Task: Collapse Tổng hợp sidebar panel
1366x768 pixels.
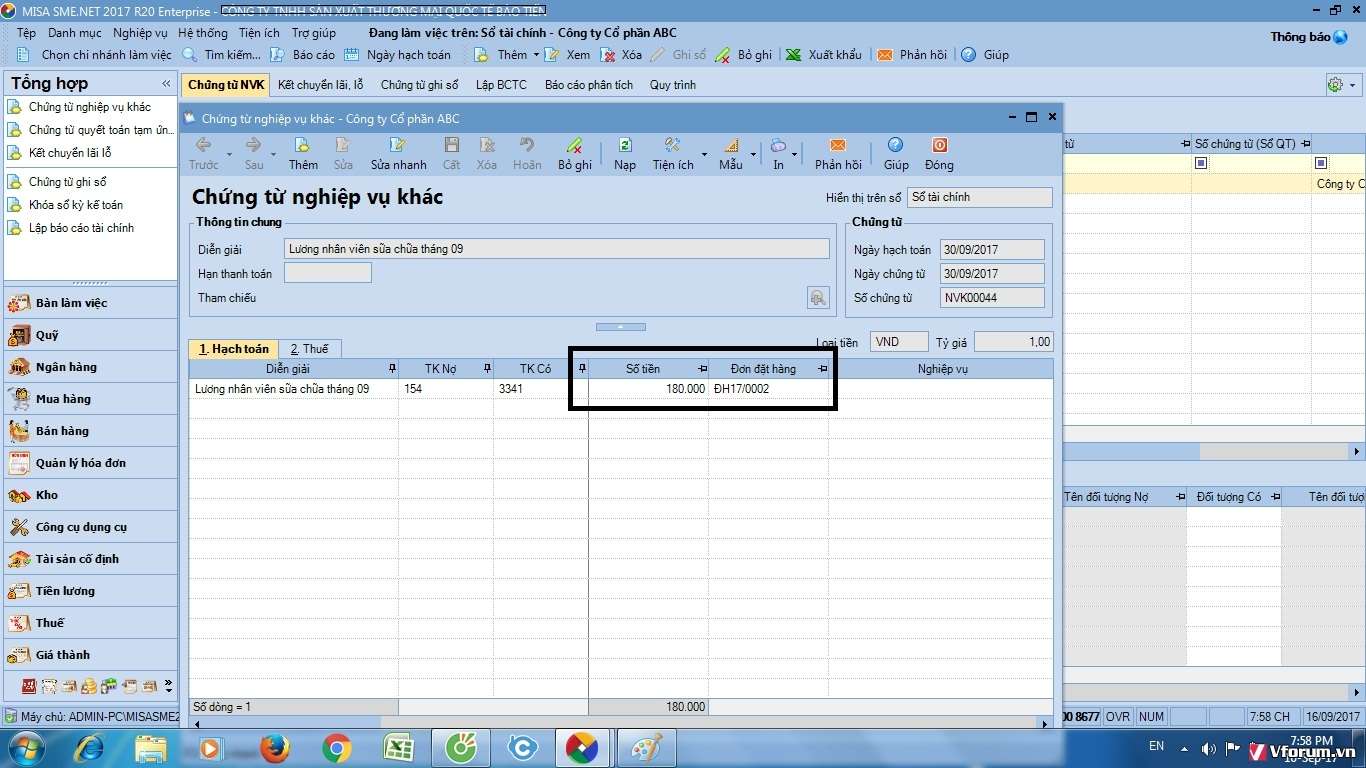Action: (166, 84)
